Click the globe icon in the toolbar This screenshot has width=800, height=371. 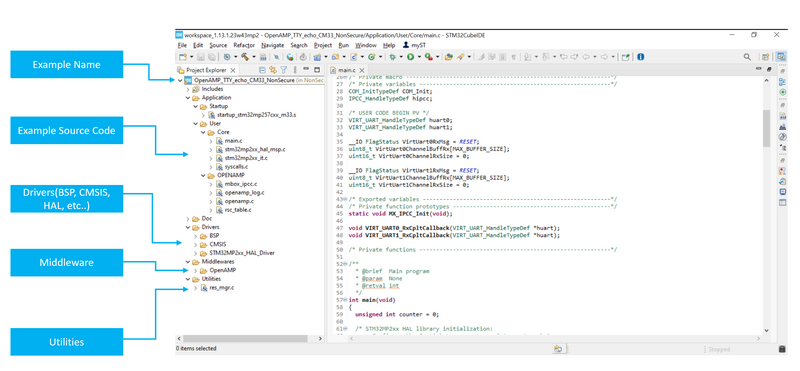pyautogui.click(x=290, y=57)
